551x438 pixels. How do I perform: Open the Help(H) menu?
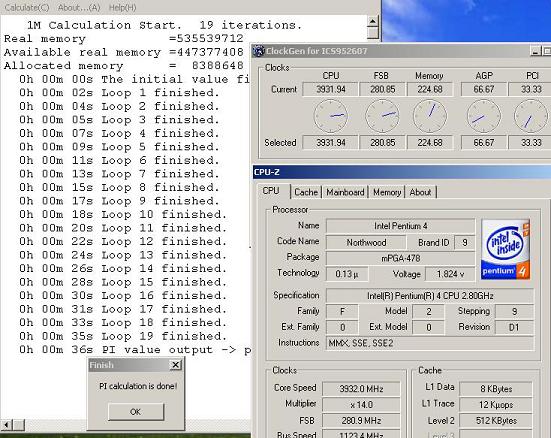tap(122, 7)
